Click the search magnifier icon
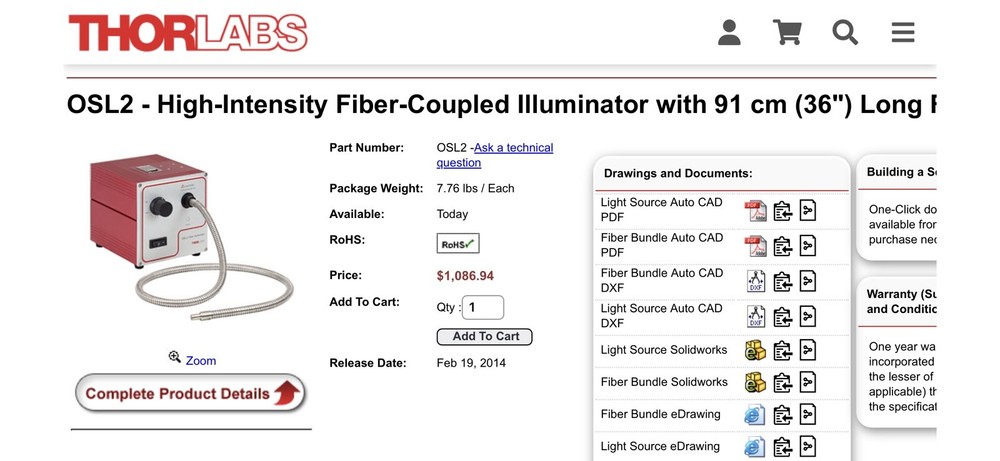This screenshot has width=1000, height=461. tap(845, 33)
